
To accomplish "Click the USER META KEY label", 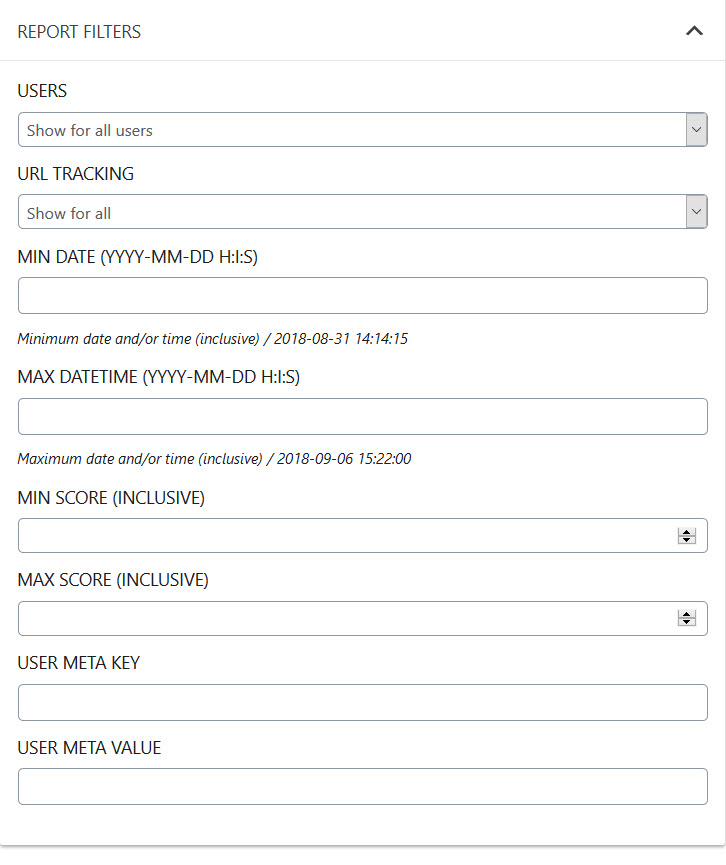I will (x=78, y=663).
